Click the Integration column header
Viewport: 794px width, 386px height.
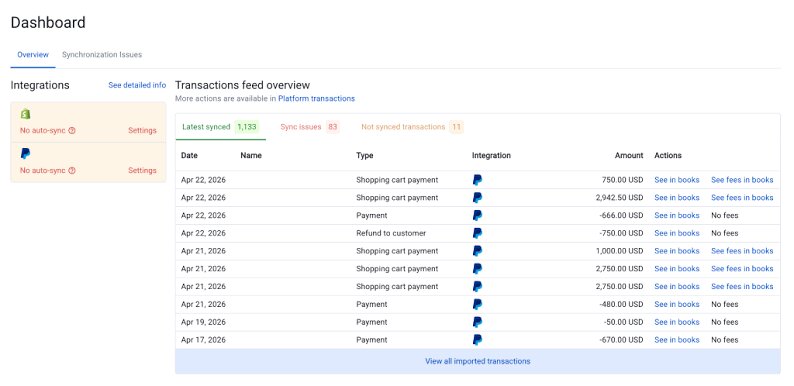[491, 156]
